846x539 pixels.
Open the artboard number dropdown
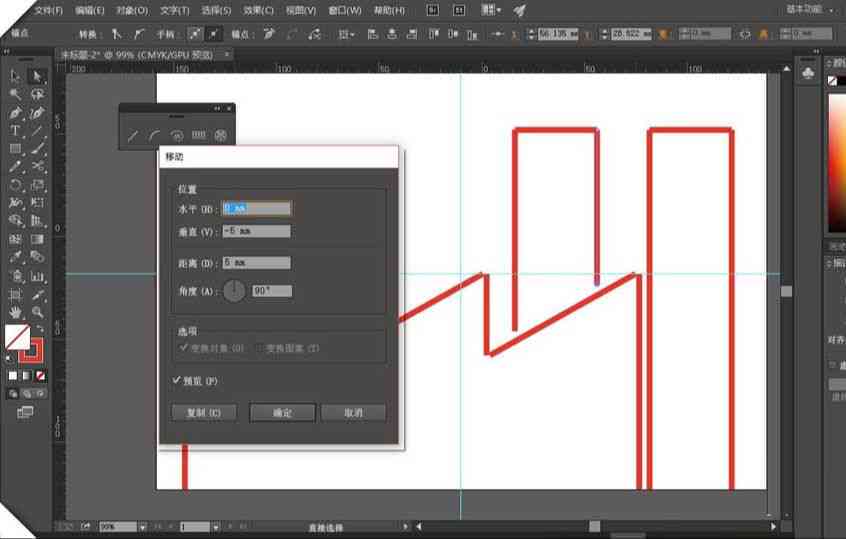tap(216, 527)
